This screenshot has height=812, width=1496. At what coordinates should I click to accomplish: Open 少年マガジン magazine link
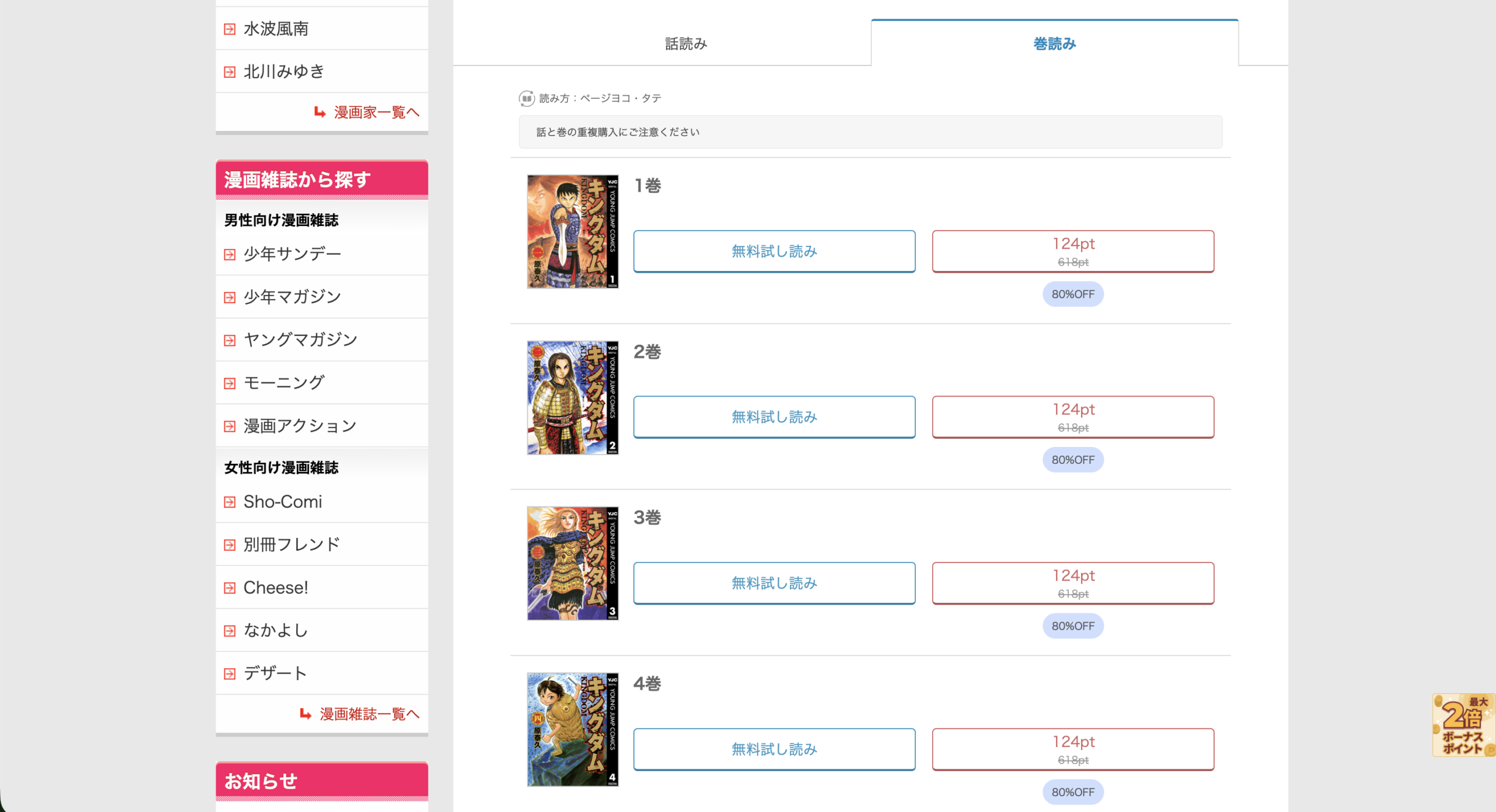pyautogui.click(x=292, y=297)
